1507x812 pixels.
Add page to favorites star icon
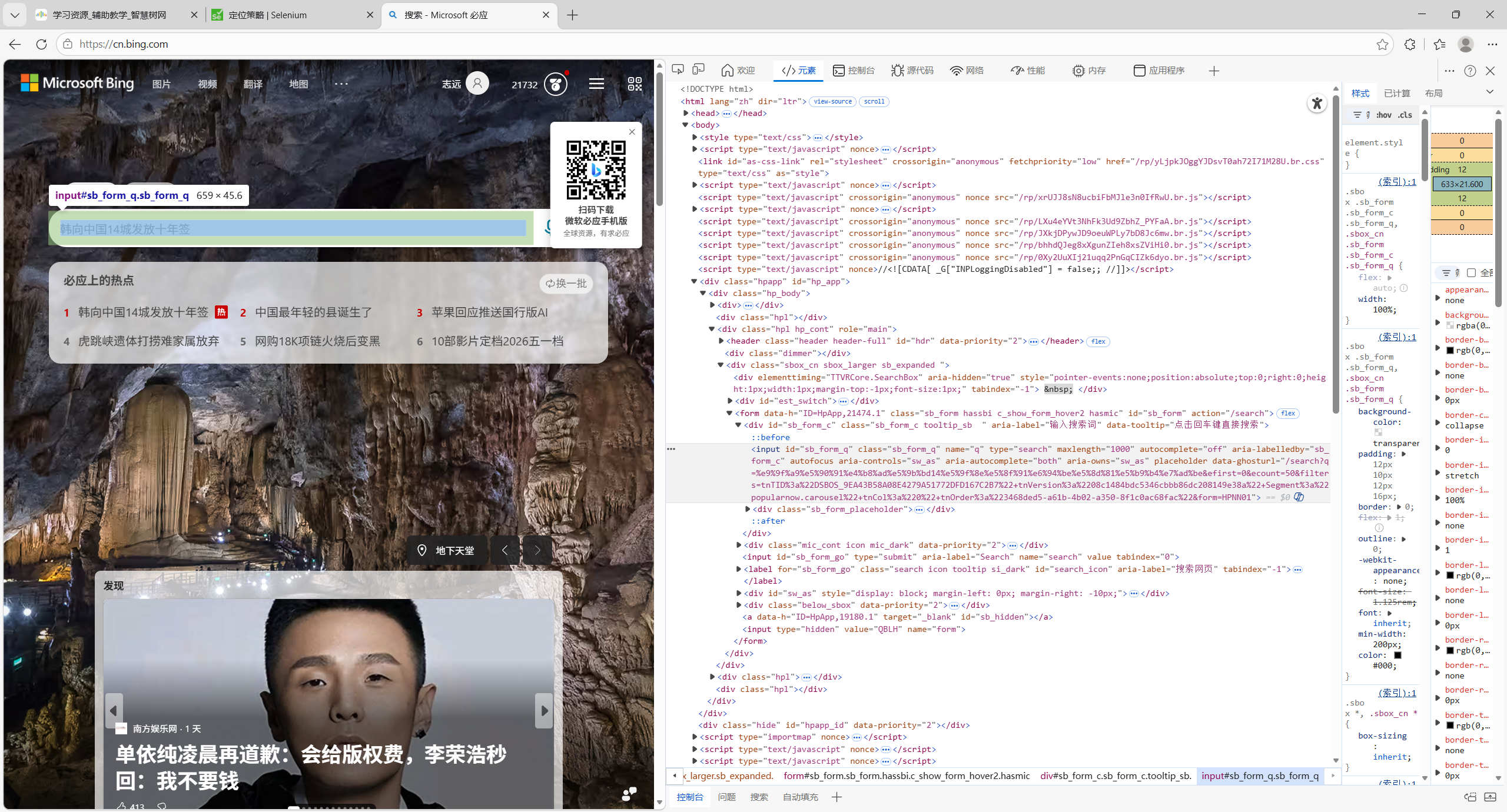[x=1382, y=44]
